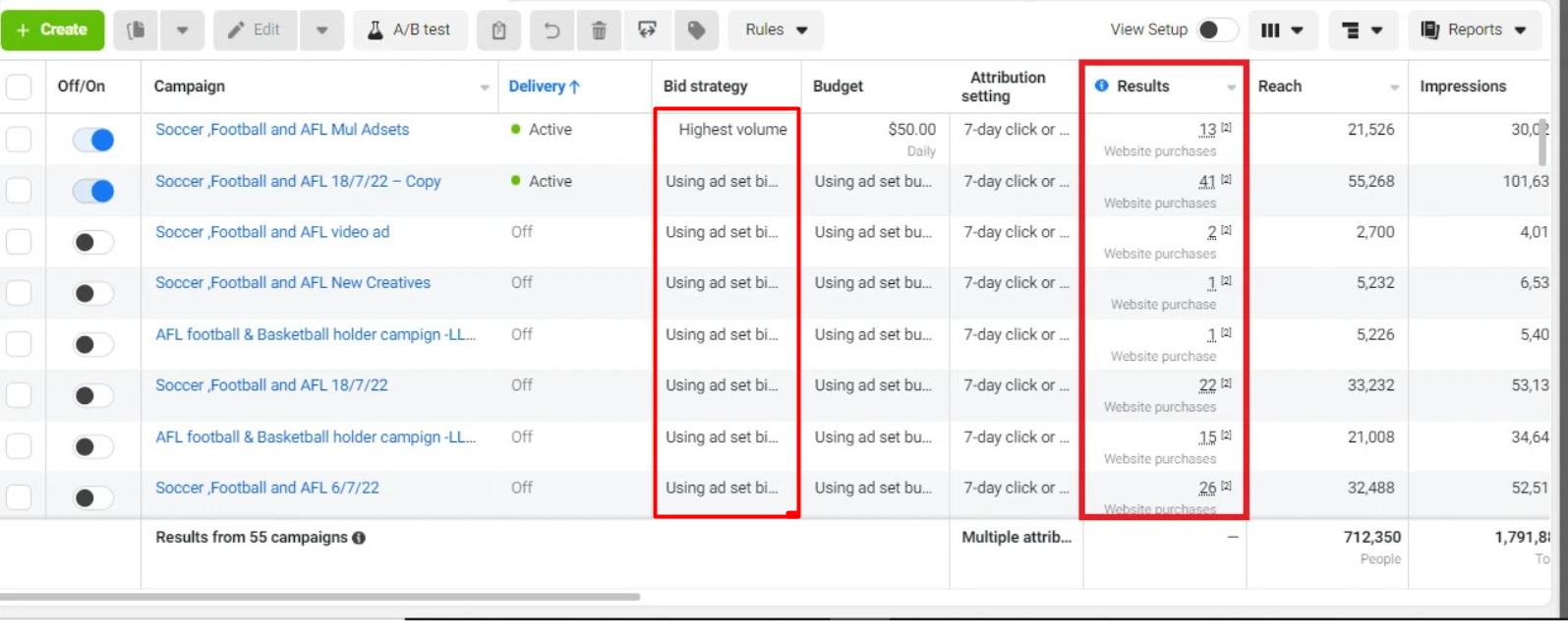Click the trash delete icon
The width and height of the screenshot is (1568, 642).
click(599, 30)
